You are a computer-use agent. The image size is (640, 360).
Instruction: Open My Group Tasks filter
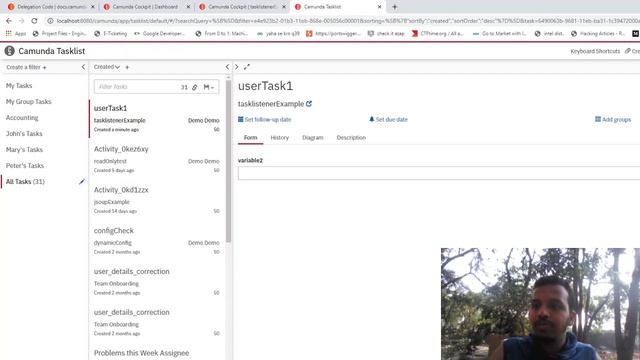[29, 102]
